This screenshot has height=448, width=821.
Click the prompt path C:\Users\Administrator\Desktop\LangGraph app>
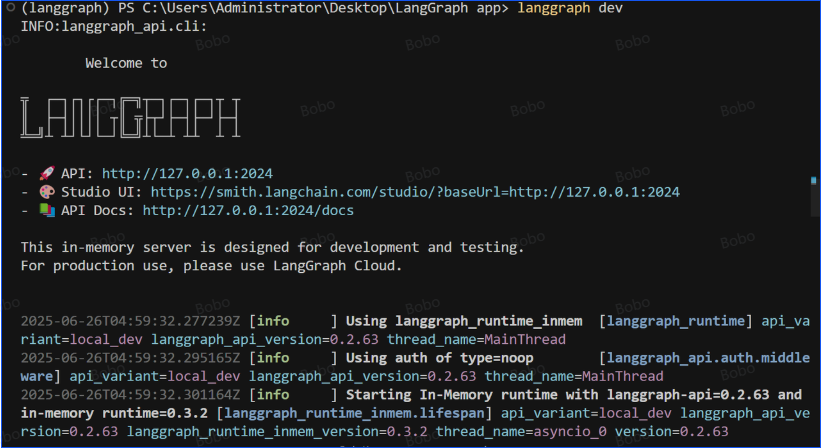325,8
